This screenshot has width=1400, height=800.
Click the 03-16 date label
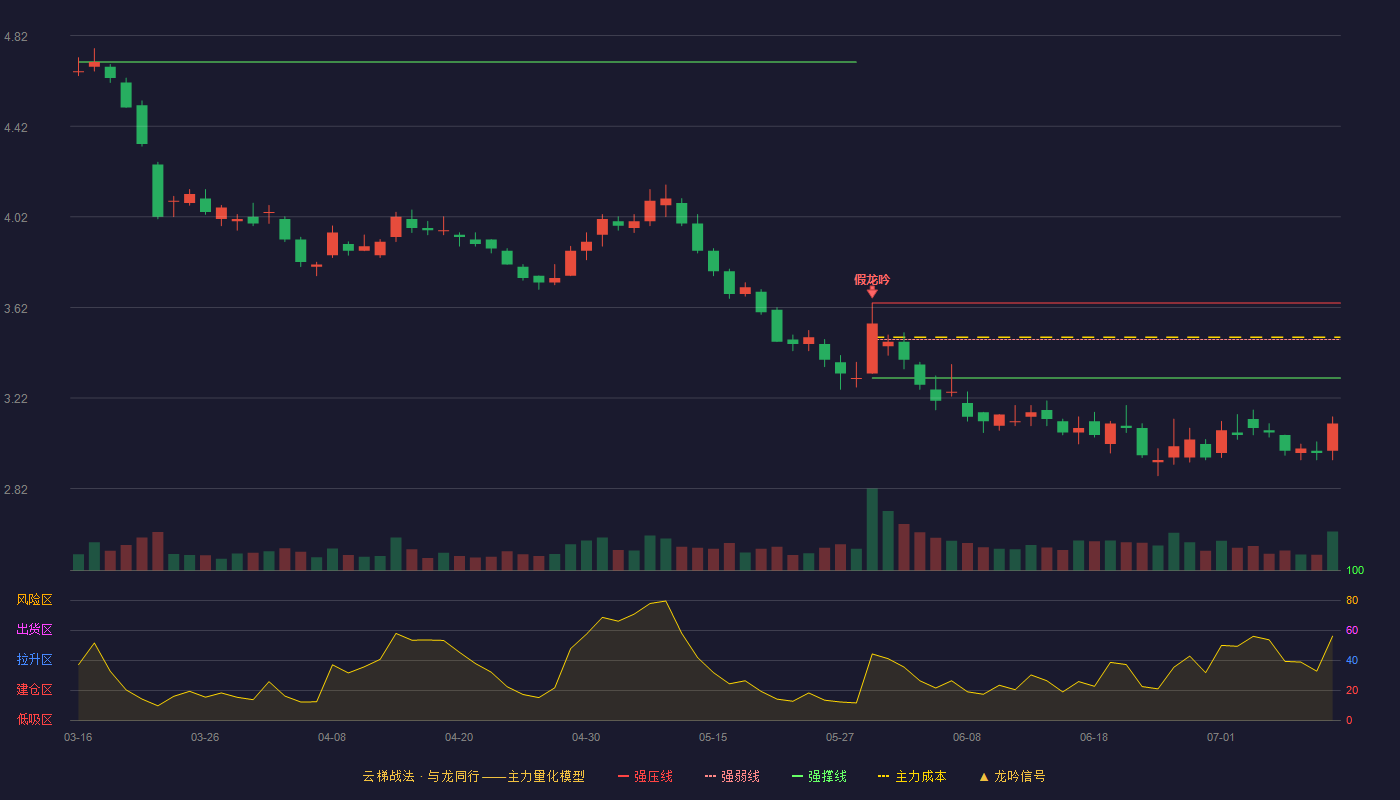pos(78,737)
